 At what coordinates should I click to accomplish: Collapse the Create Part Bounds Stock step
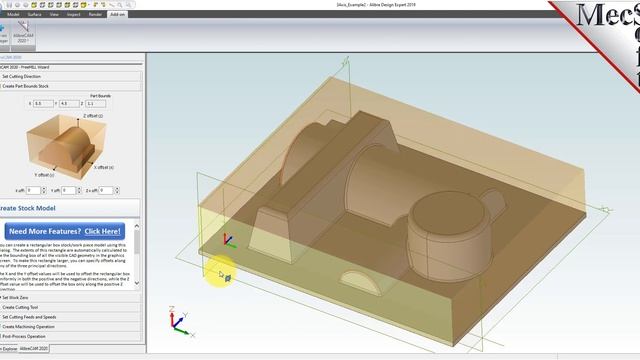point(71,86)
